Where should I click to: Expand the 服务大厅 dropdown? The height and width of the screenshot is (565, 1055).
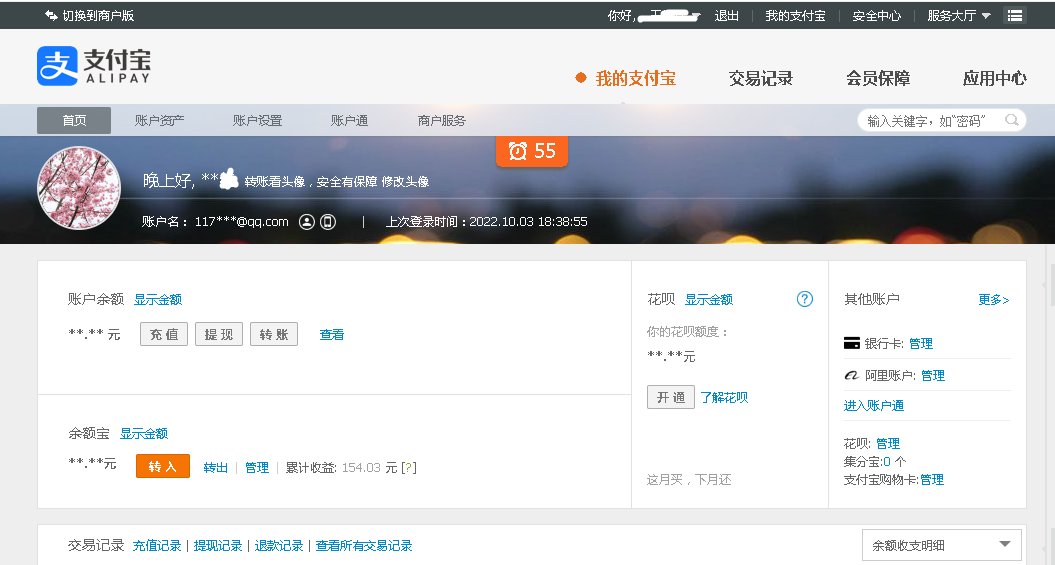(x=959, y=15)
